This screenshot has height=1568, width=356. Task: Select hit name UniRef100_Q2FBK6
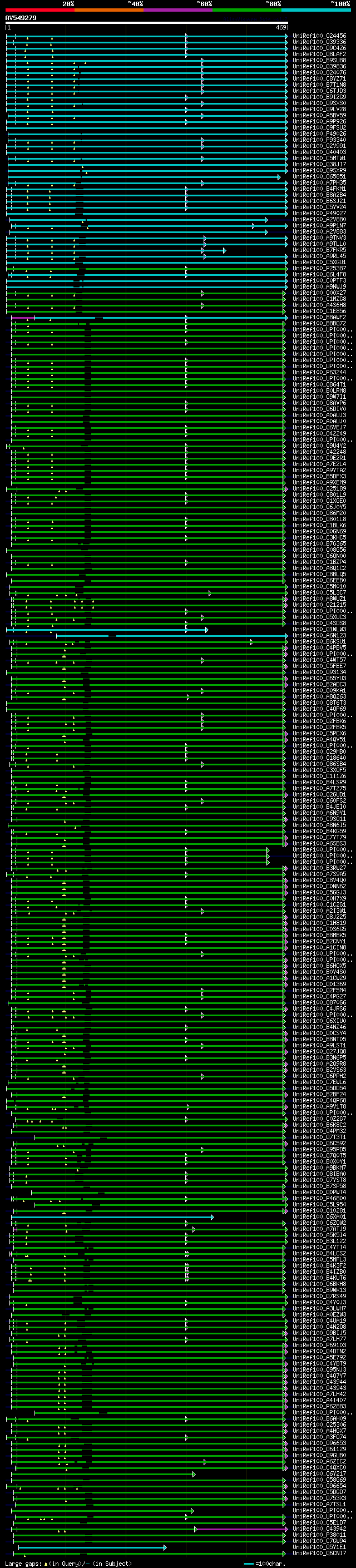(319, 721)
